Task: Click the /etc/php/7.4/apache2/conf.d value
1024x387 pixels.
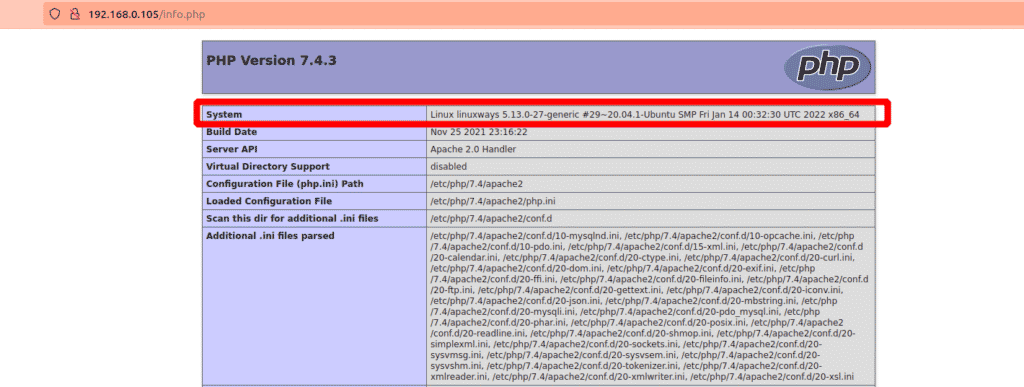Action: click(x=492, y=218)
